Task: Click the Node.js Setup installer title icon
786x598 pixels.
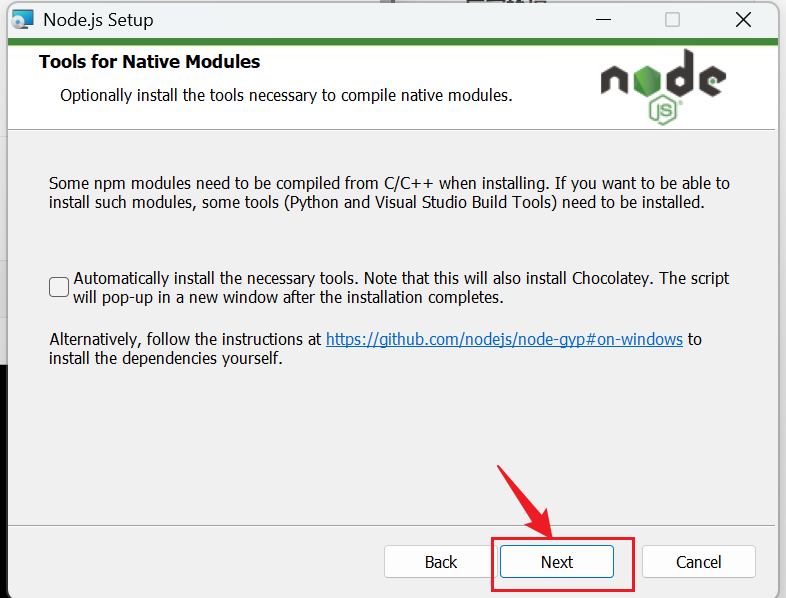Action: pos(23,19)
